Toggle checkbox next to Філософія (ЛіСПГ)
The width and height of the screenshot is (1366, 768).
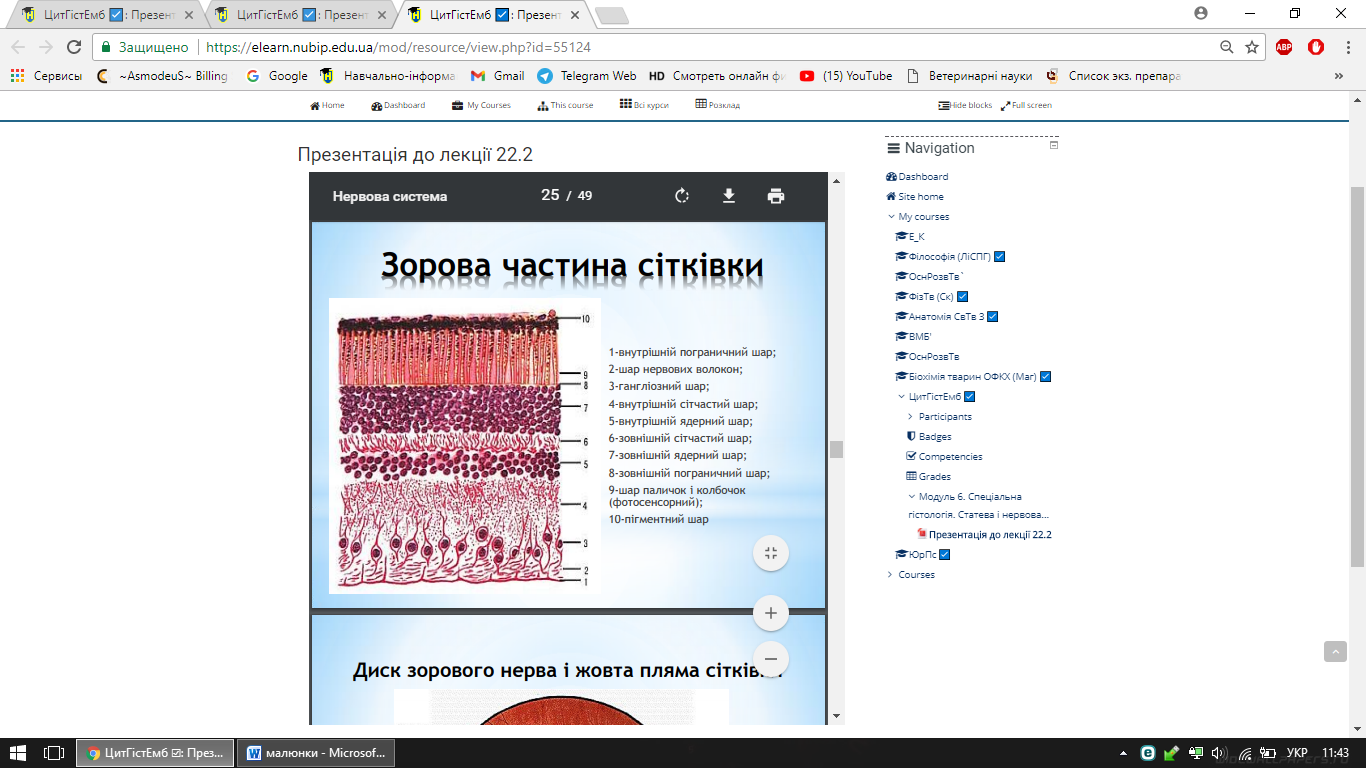pyautogui.click(x=1000, y=257)
